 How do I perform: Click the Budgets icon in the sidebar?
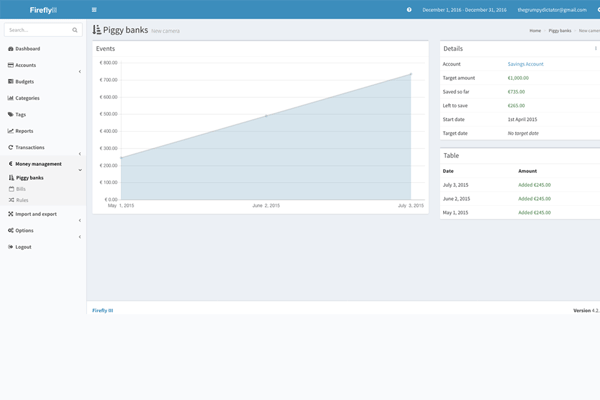(11, 81)
